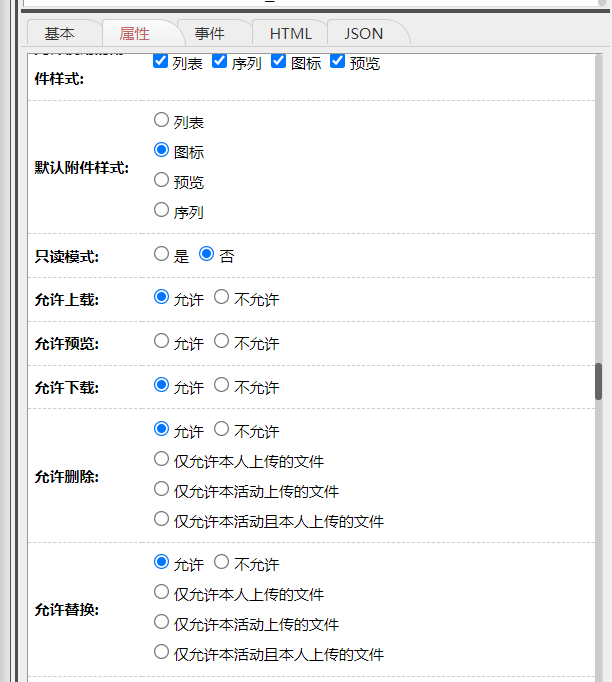Switch to the HTML tab
This screenshot has width=612, height=682.
coord(290,33)
